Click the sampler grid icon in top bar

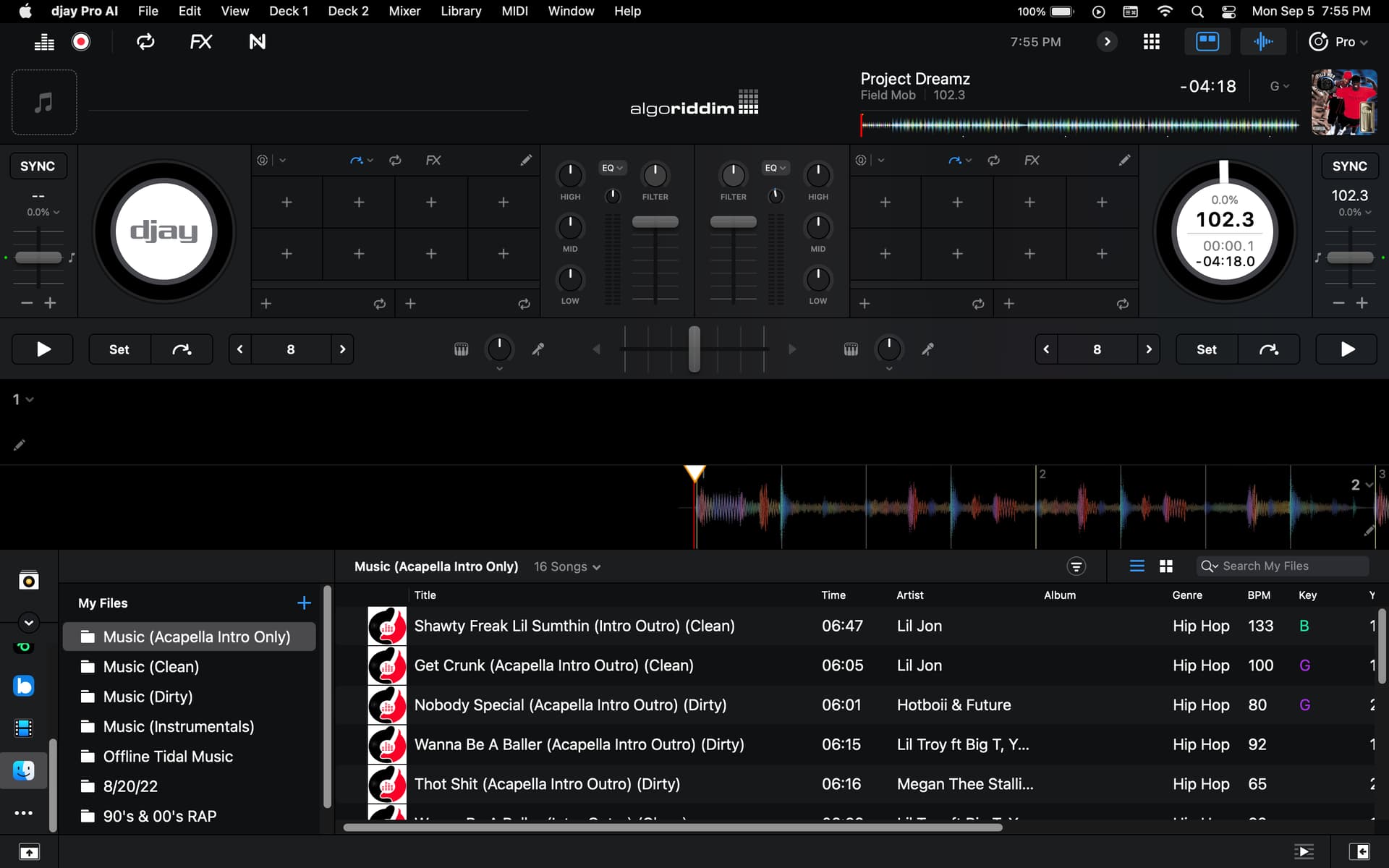pyautogui.click(x=1151, y=42)
